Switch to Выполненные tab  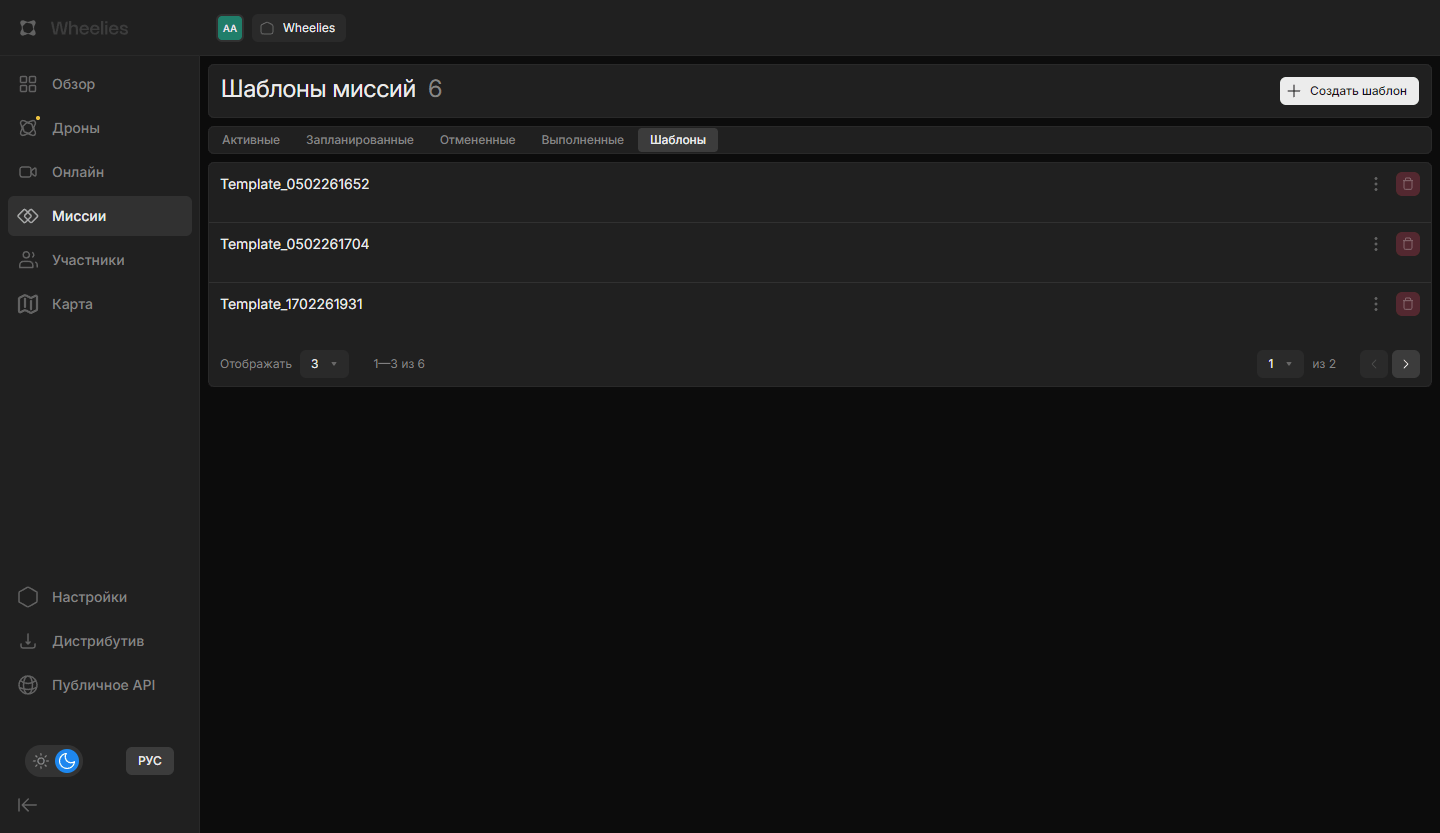point(582,140)
